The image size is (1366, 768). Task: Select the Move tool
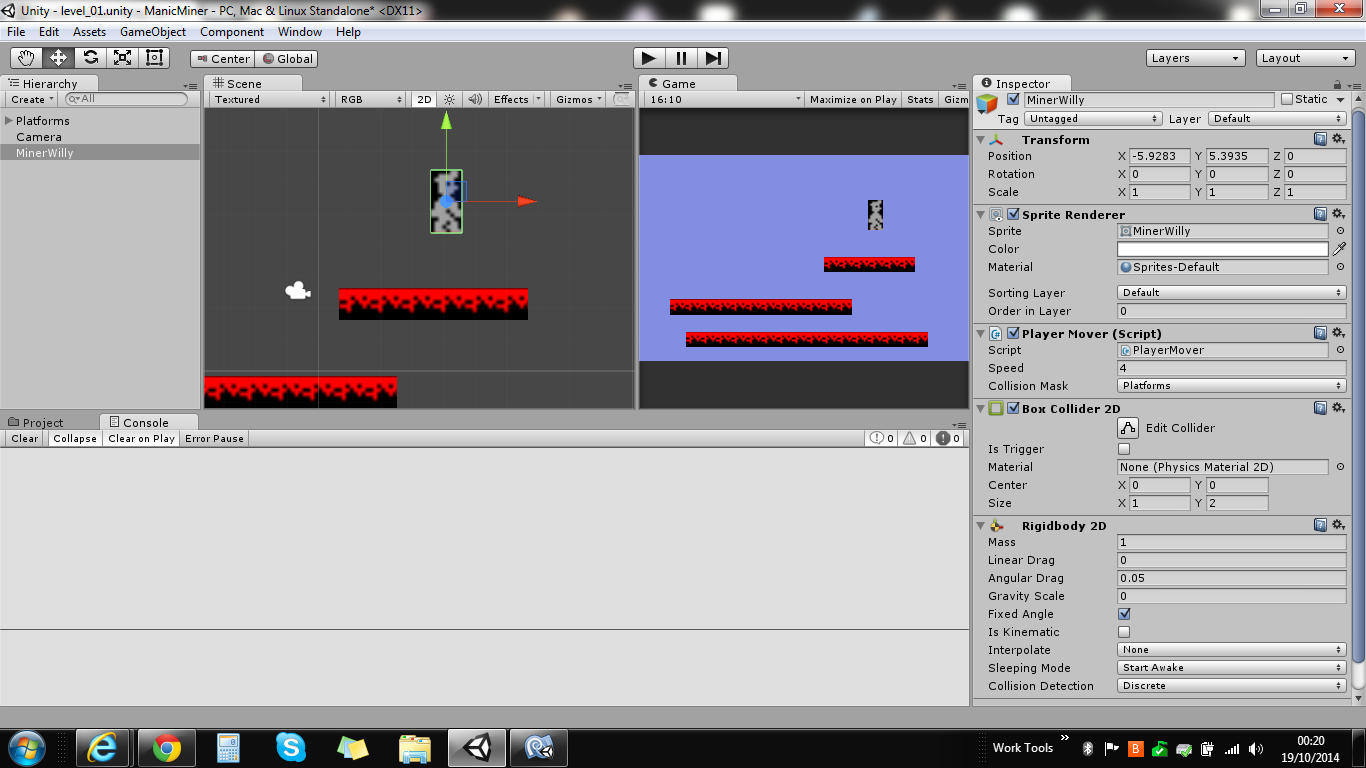tap(57, 57)
